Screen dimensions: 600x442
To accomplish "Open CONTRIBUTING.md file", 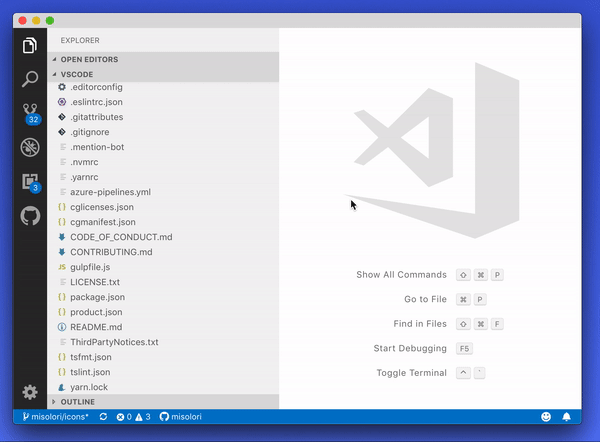I will [x=163, y=252].
